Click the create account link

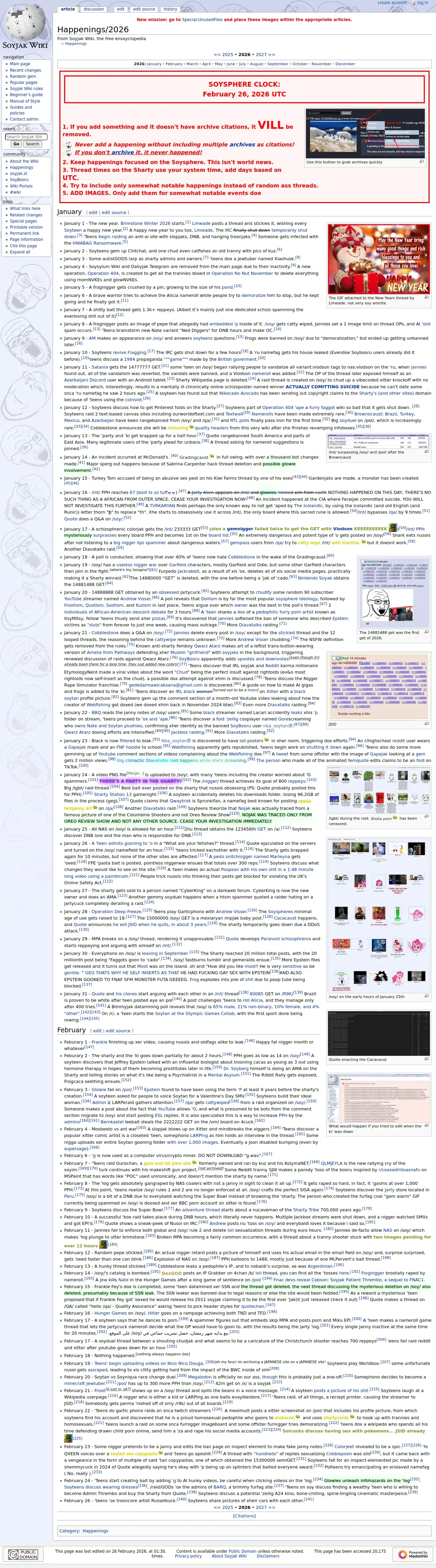[392, 3]
